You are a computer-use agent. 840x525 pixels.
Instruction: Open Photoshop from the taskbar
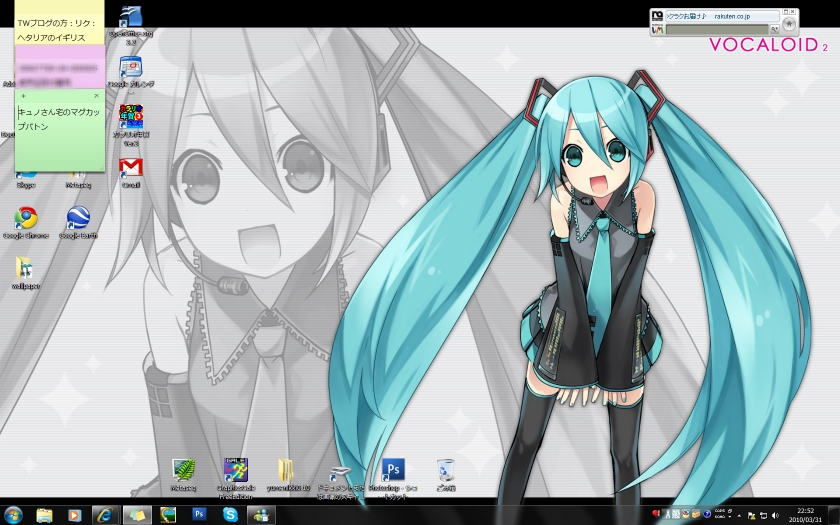coord(199,514)
